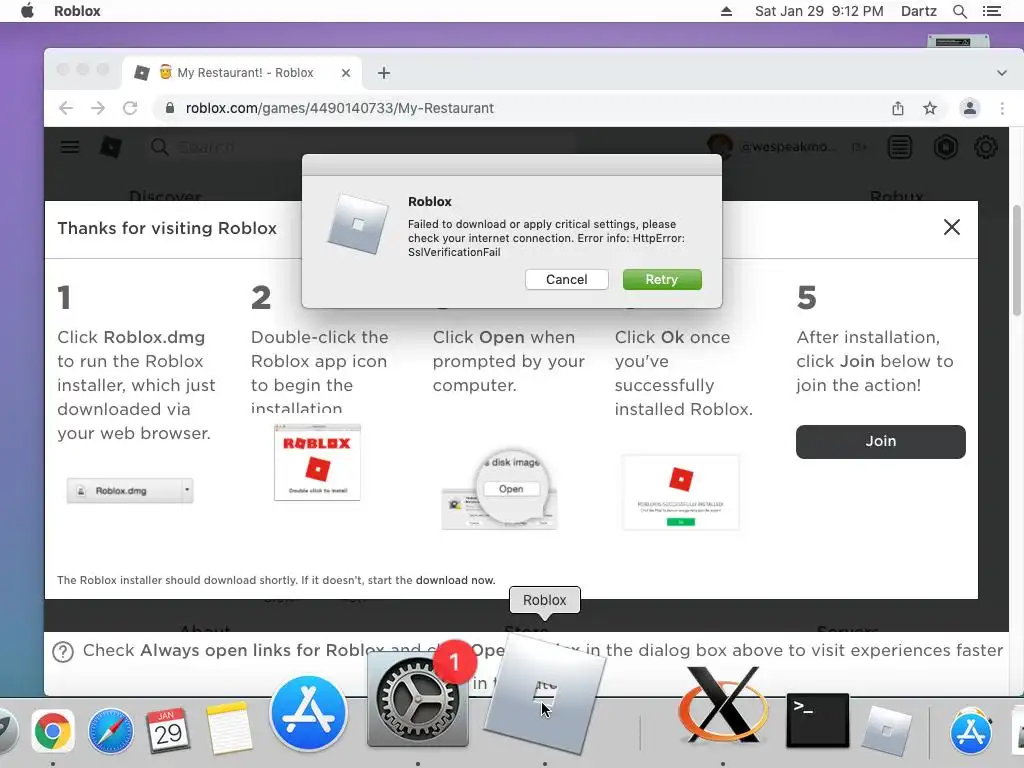The height and width of the screenshot is (768, 1024).
Task: Click the share icon in address bar
Action: pos(898,108)
